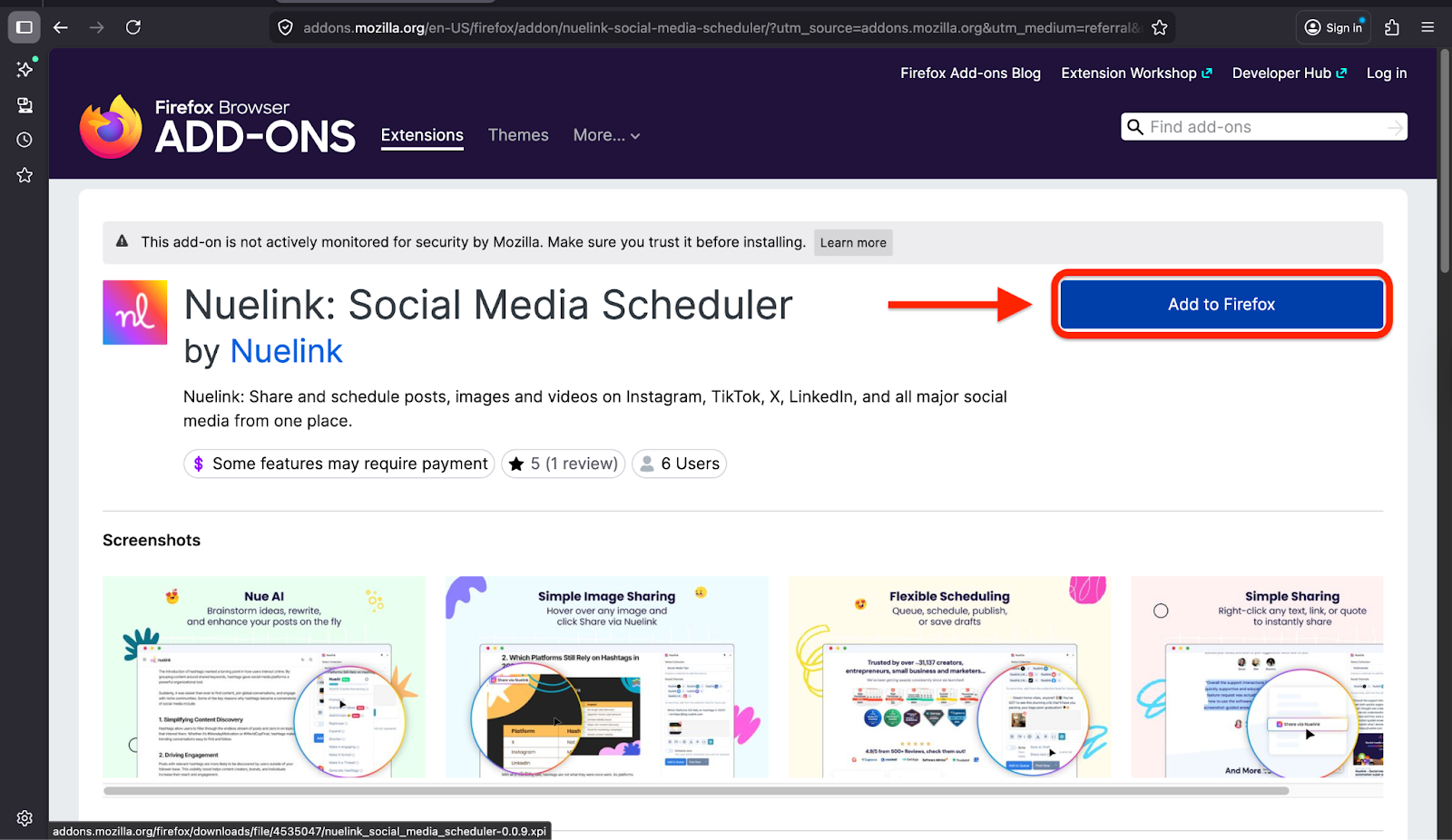Bookmark this page with star icon

click(x=1159, y=27)
